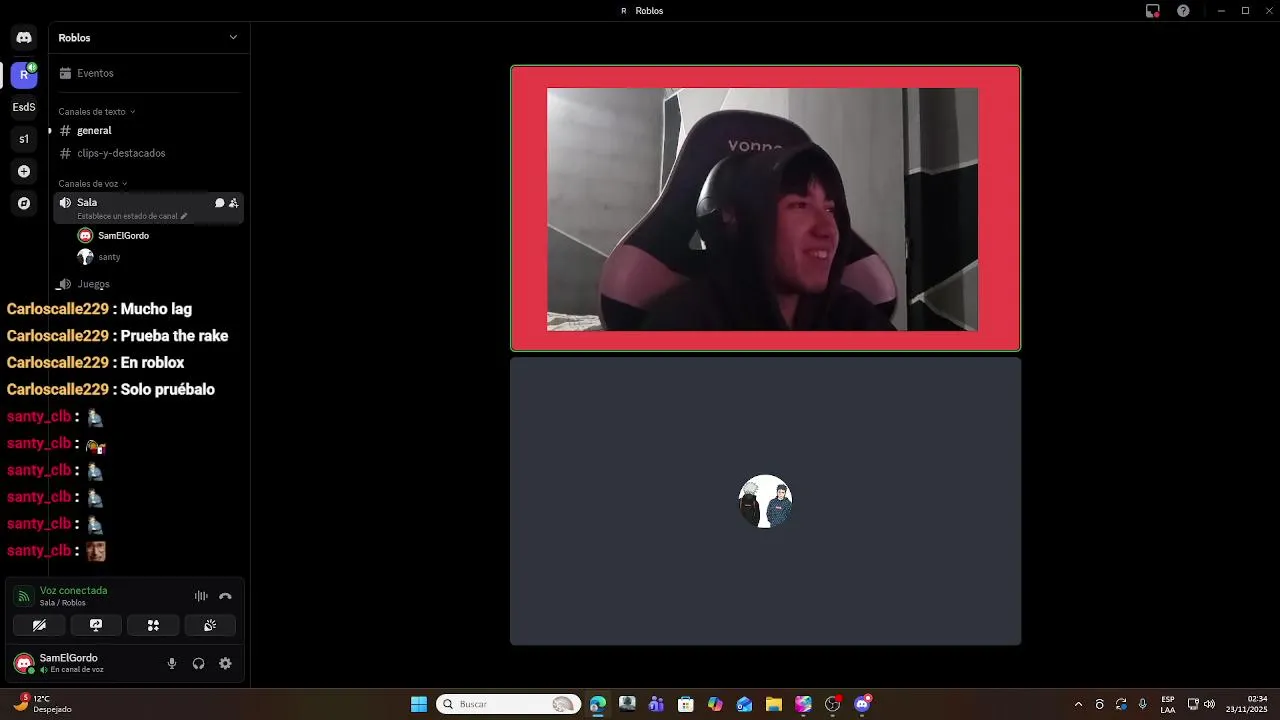Toggle noise suppression waveform icon
Viewport: 1280px width, 720px height.
(201, 596)
